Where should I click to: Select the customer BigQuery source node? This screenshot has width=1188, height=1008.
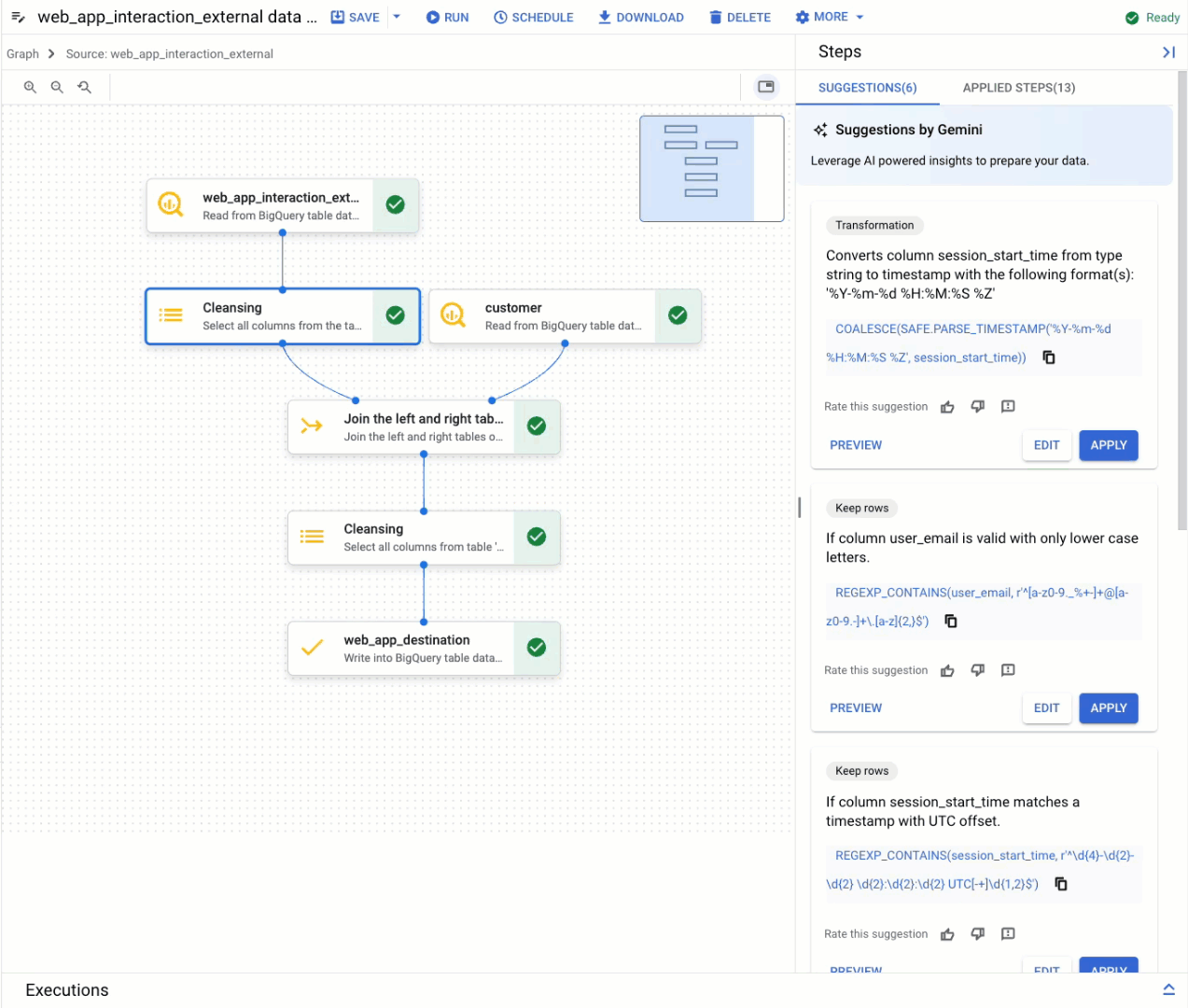(x=564, y=316)
